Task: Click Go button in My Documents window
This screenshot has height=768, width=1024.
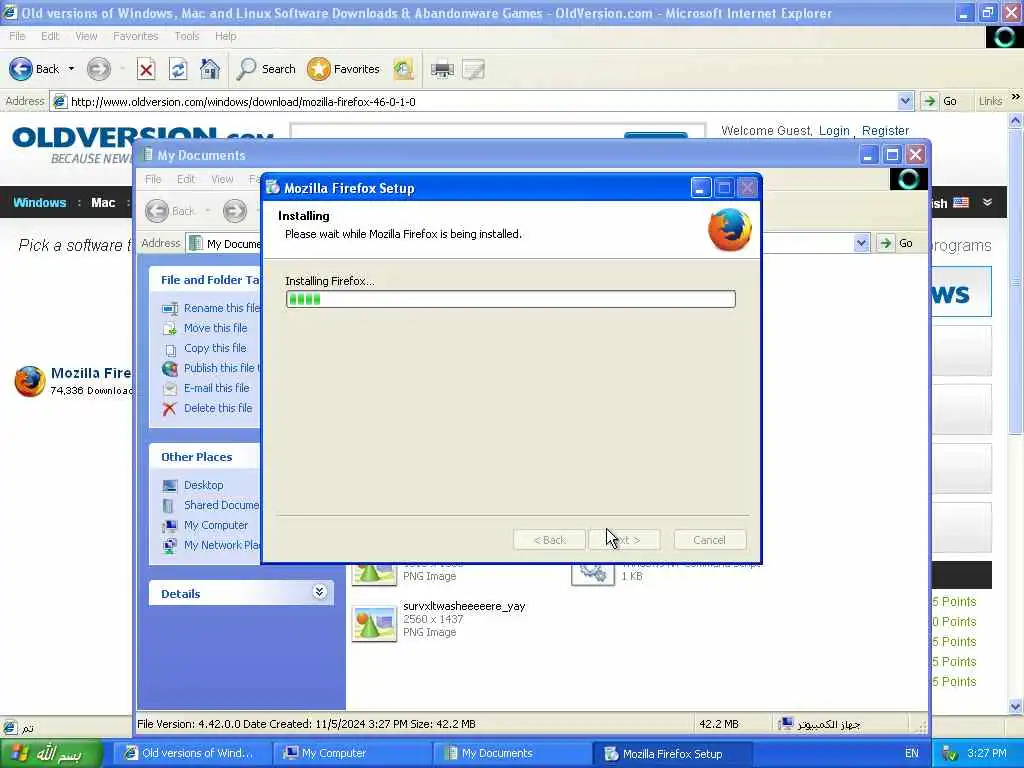Action: [896, 243]
